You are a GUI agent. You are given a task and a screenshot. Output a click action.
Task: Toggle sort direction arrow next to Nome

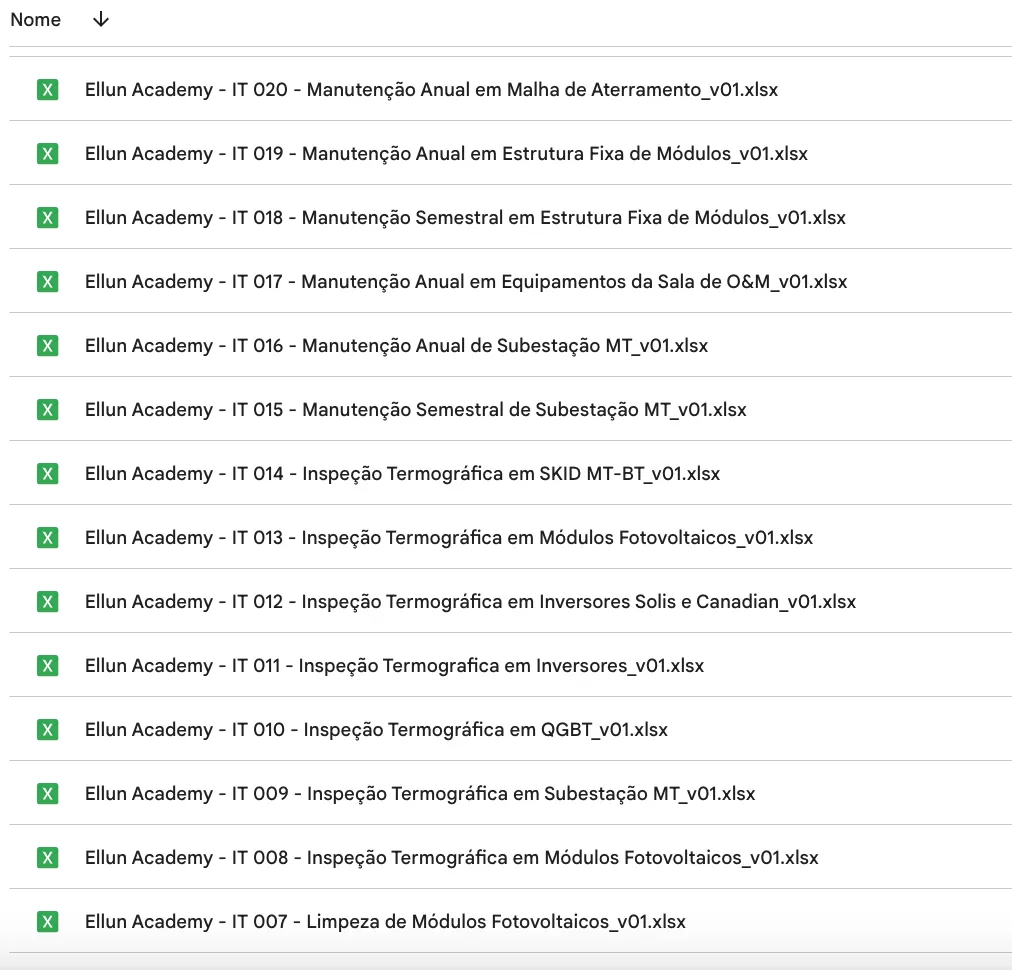pyautogui.click(x=100, y=20)
